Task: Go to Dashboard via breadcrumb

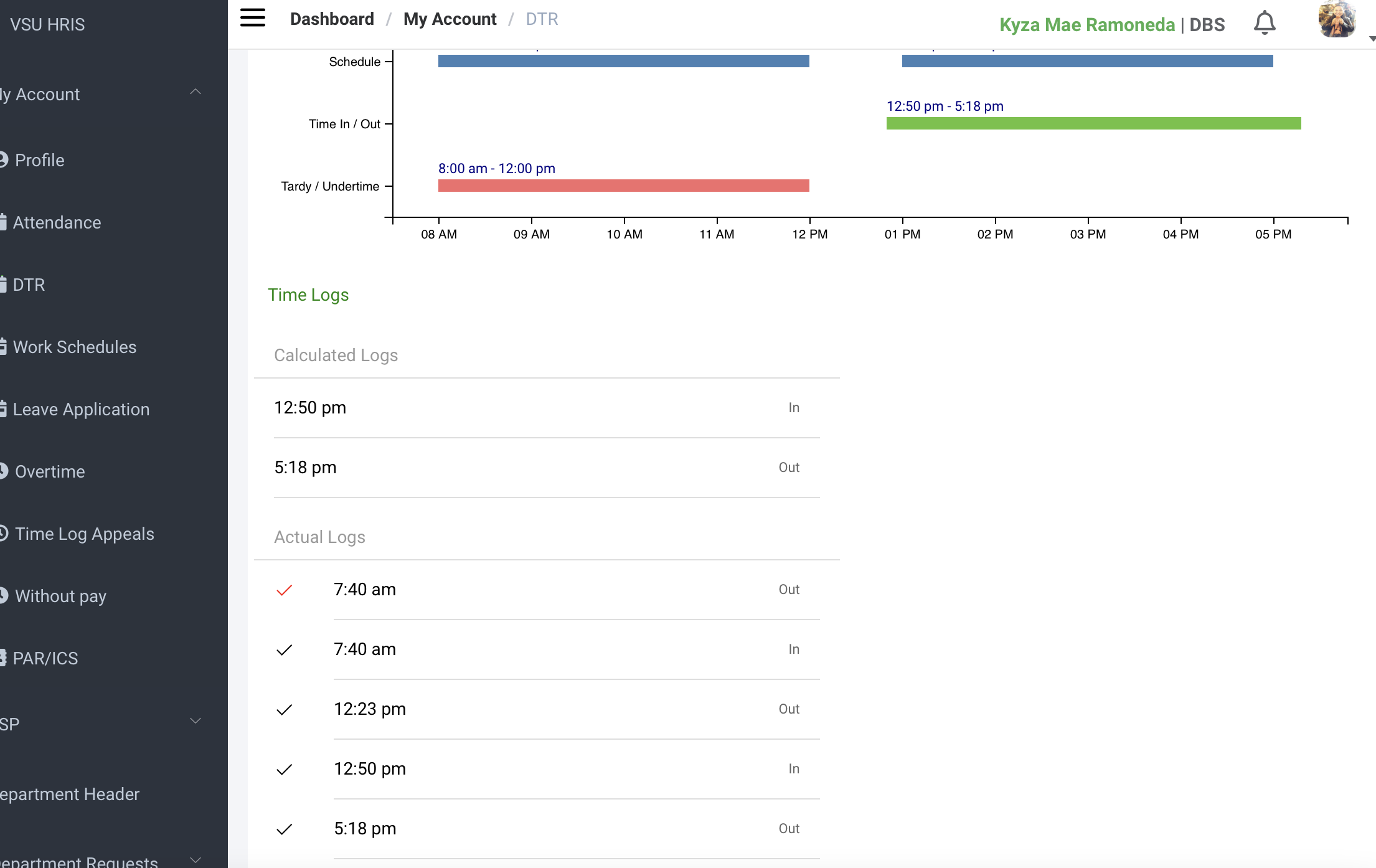Action: click(332, 19)
